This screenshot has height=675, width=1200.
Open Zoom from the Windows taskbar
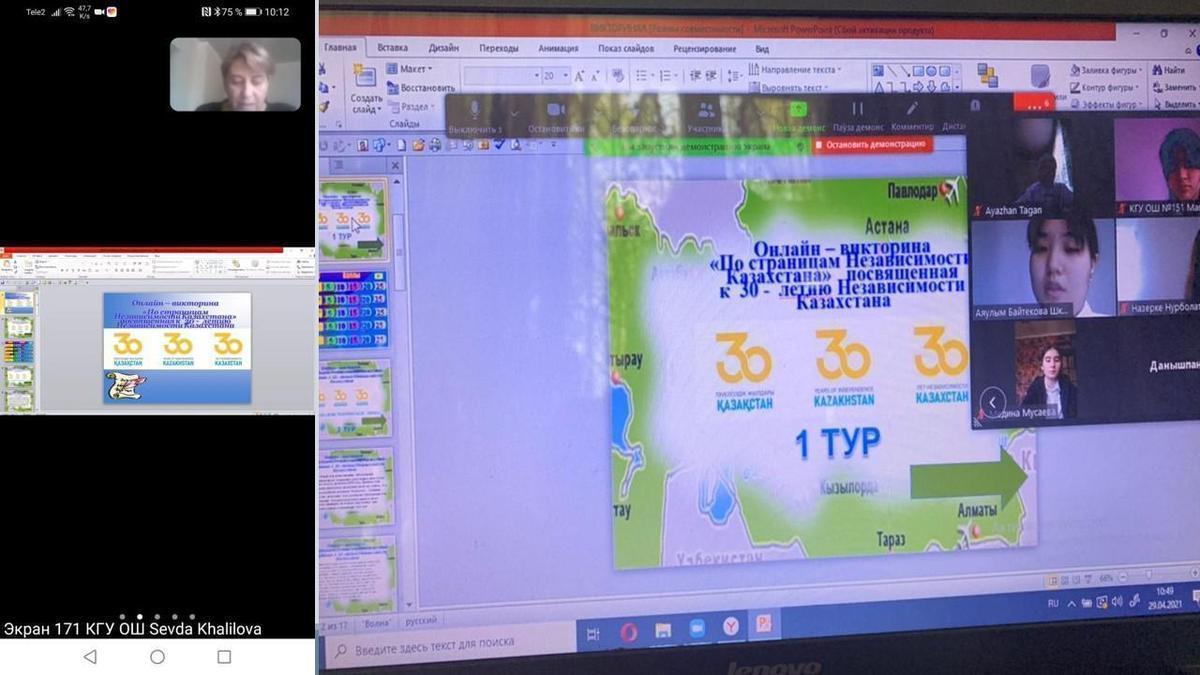696,628
